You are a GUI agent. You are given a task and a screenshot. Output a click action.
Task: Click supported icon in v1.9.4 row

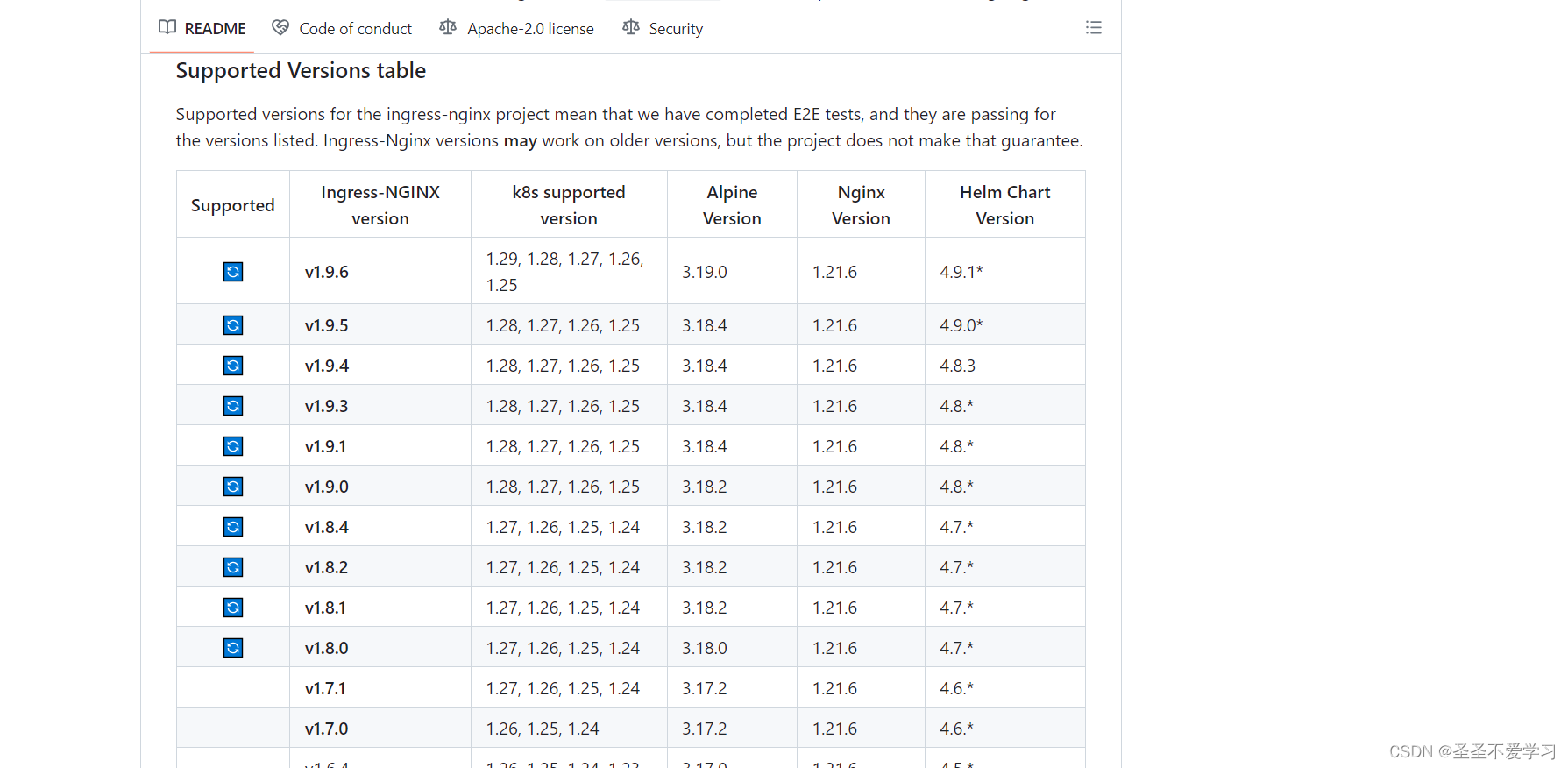[233, 366]
